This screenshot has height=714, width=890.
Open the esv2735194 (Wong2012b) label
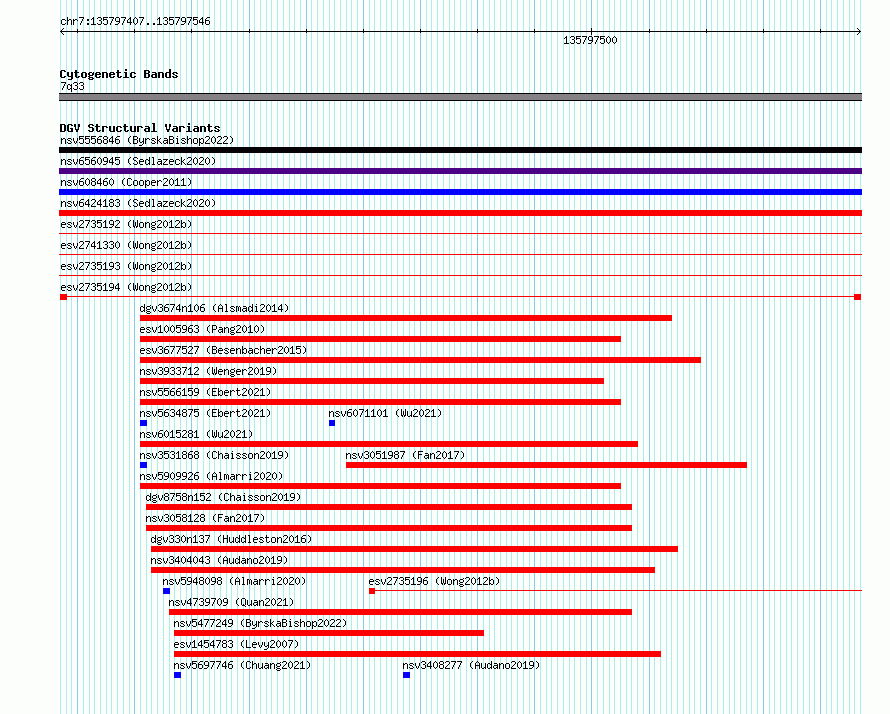(126, 287)
